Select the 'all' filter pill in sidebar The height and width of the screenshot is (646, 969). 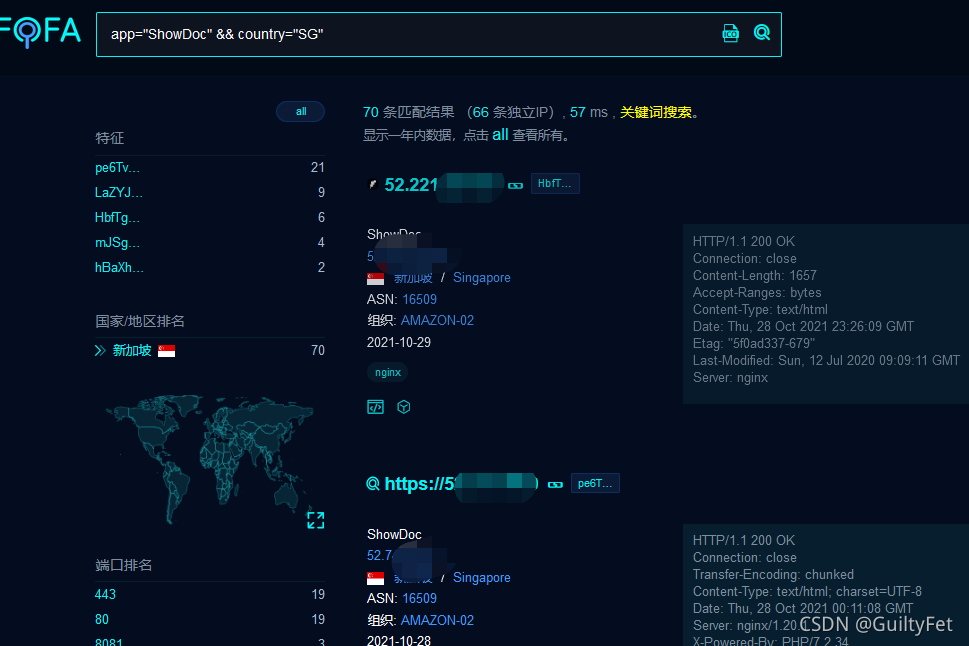[301, 111]
